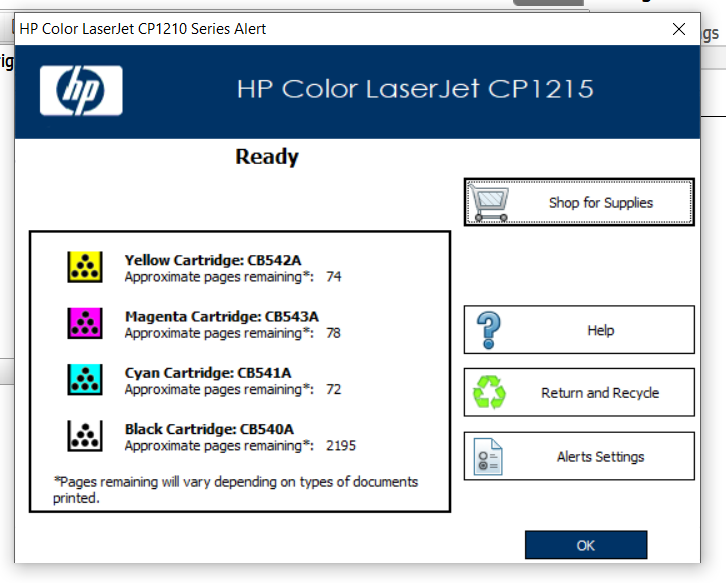Click the green recycle arrows icon
726x583 pixels.
[x=489, y=392]
